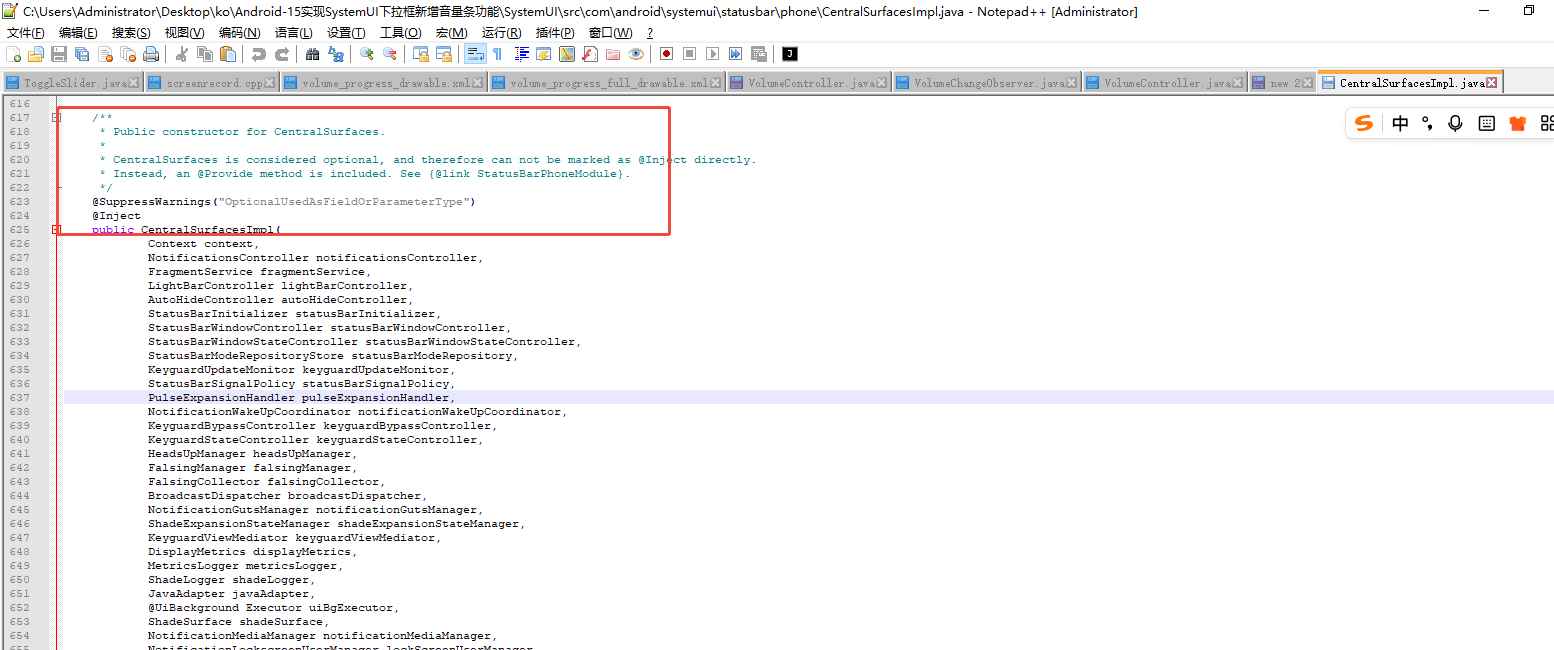Switch to the ToggleSlider.java tab
The image size is (1554, 650).
[72, 83]
